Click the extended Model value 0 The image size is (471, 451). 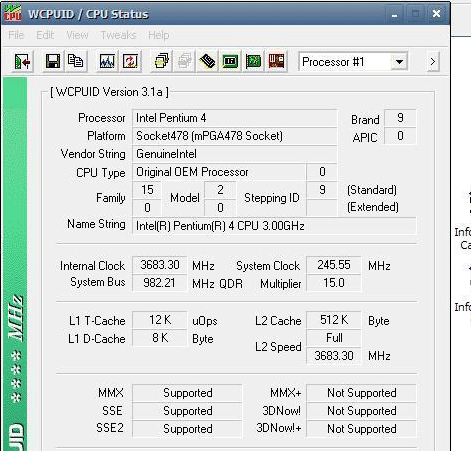220,208
